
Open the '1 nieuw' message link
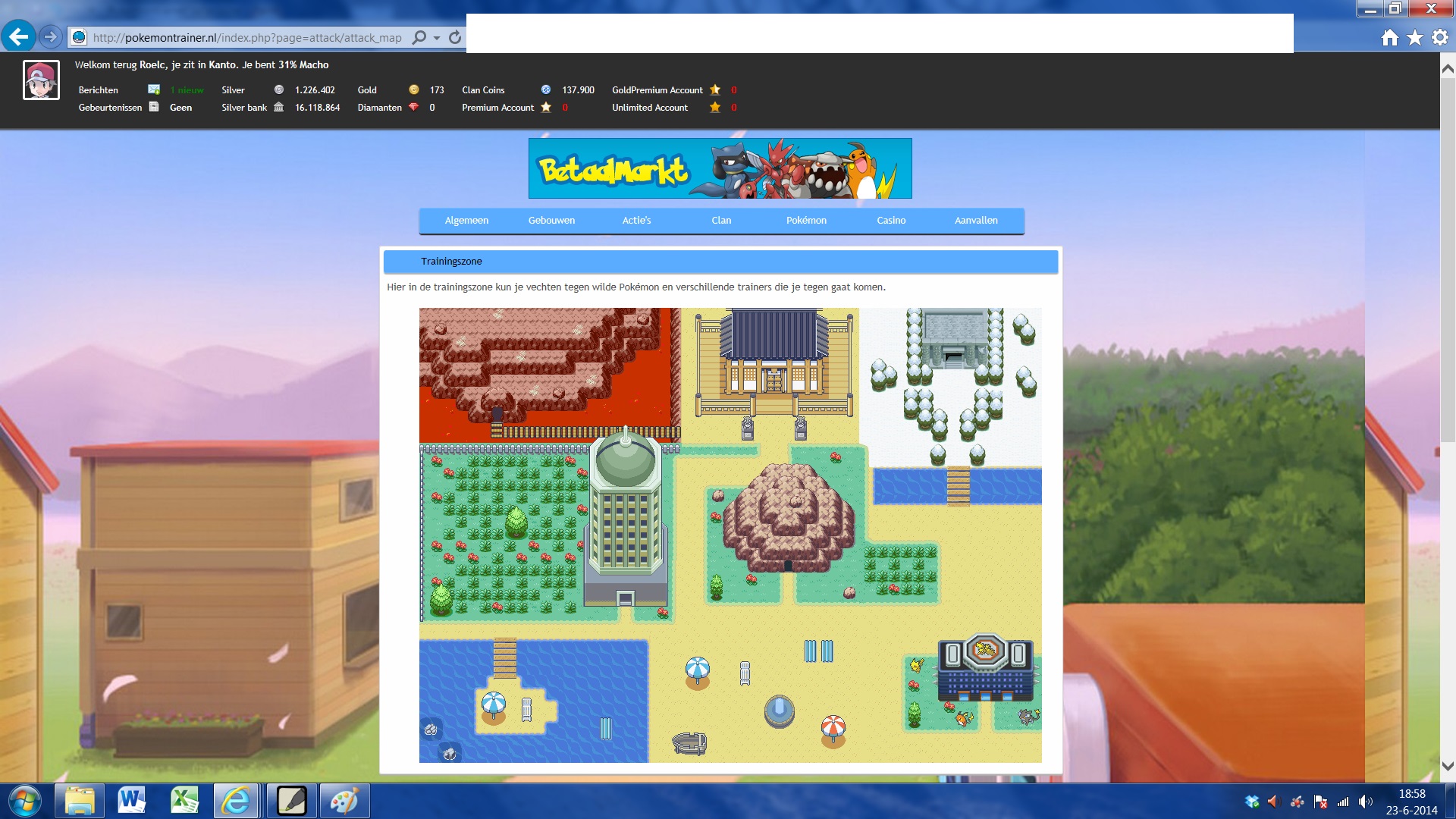pyautogui.click(x=187, y=90)
